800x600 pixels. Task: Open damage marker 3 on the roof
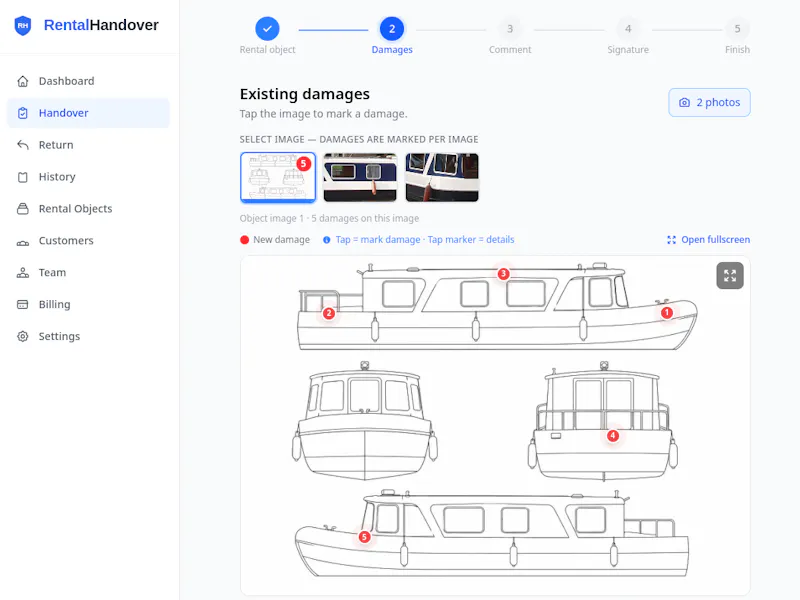[503, 274]
